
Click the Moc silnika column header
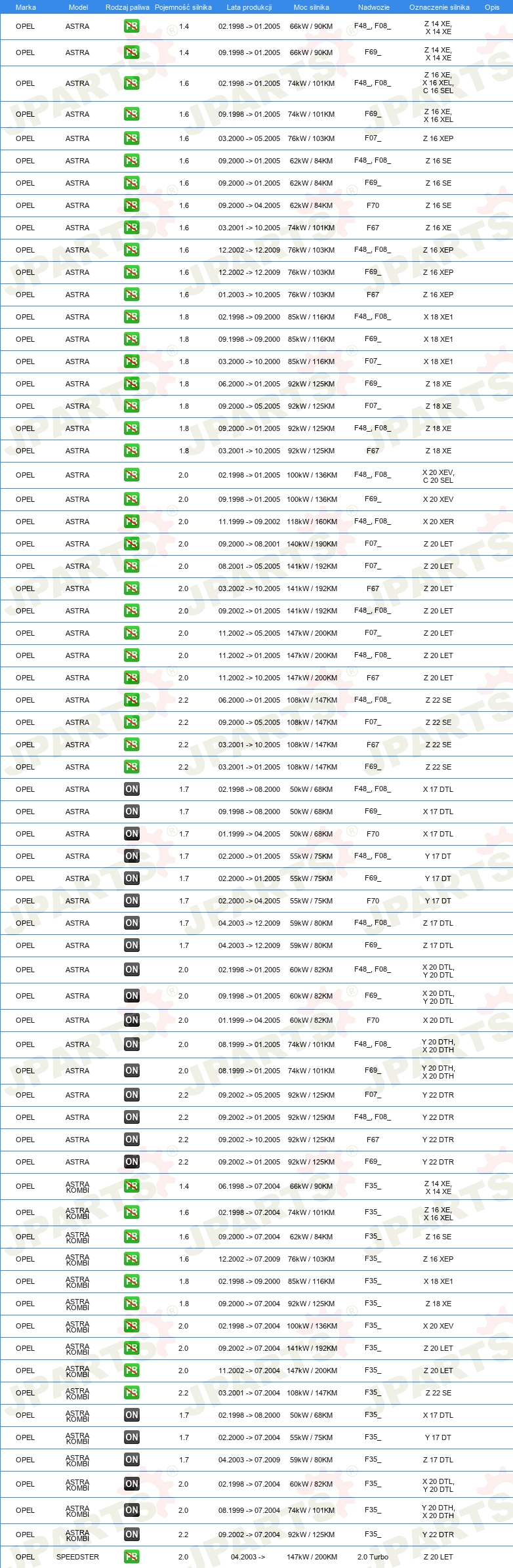click(x=312, y=7)
